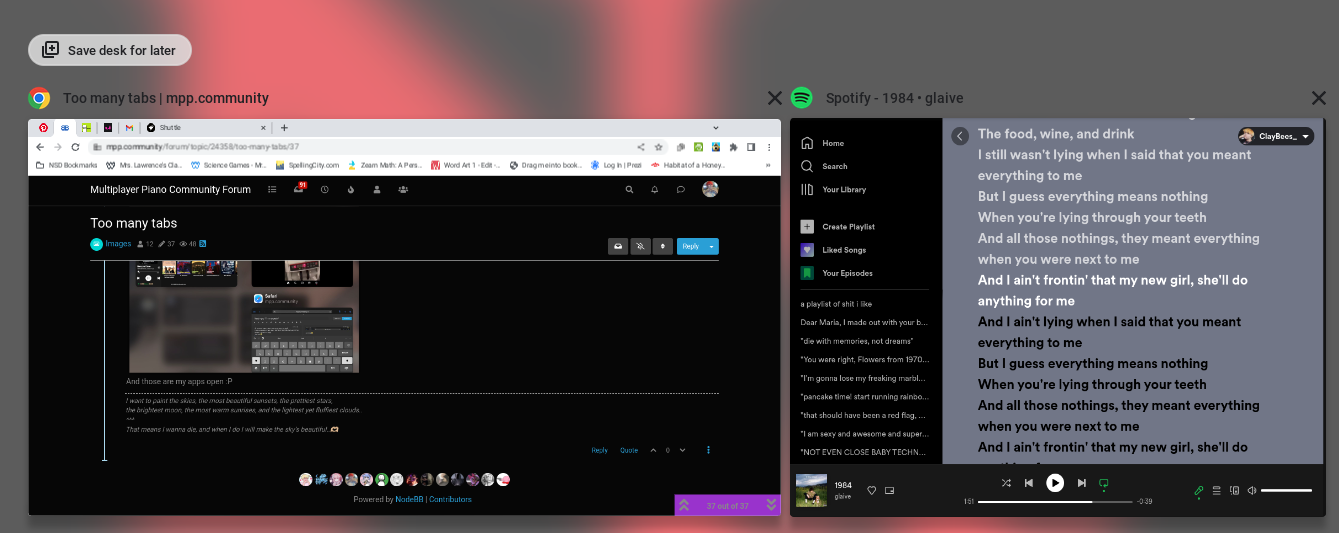
Task: Open picture-in-picture next to 1984 heart
Action: click(889, 490)
